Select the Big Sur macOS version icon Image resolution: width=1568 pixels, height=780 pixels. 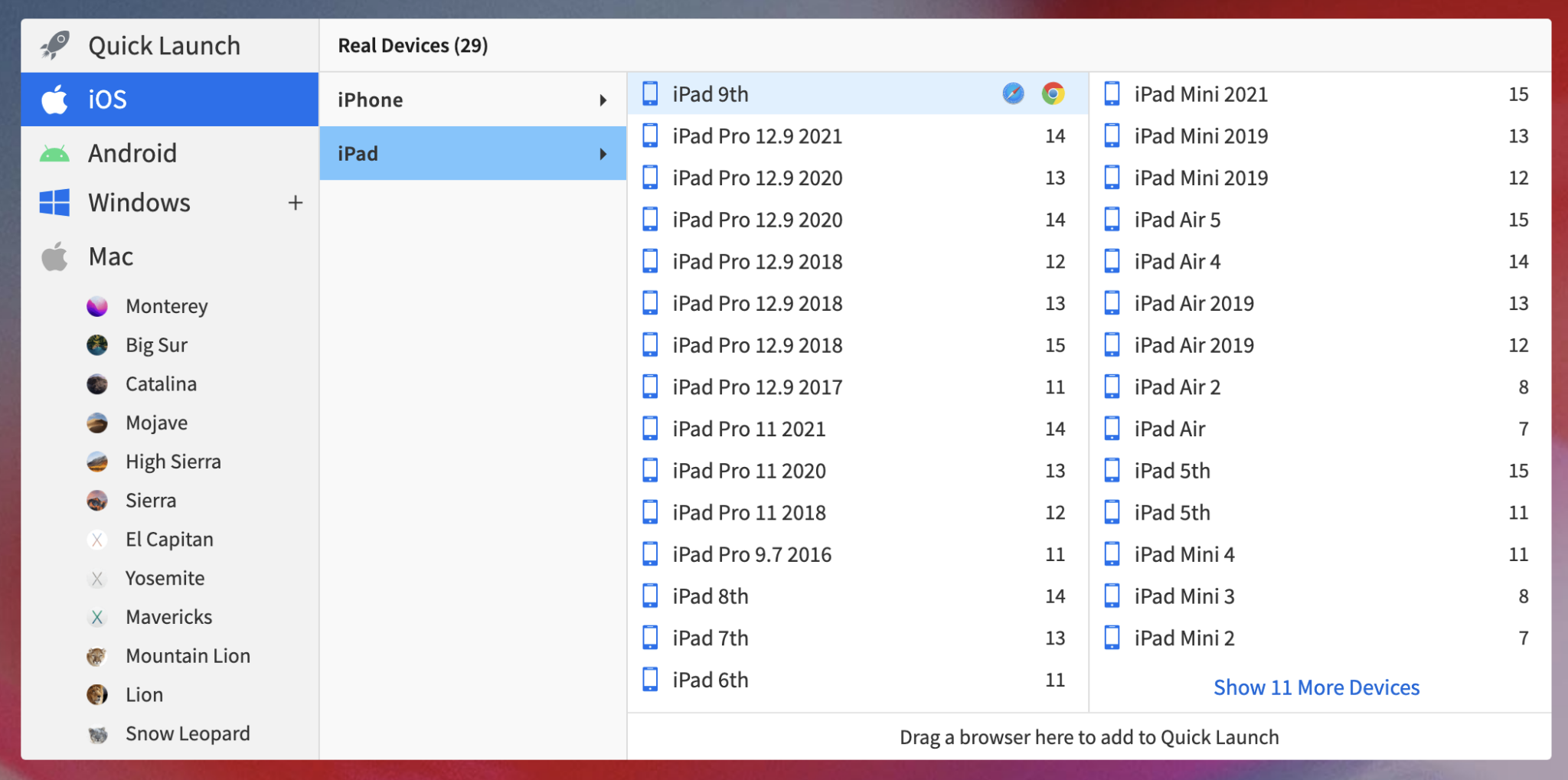pyautogui.click(x=96, y=344)
